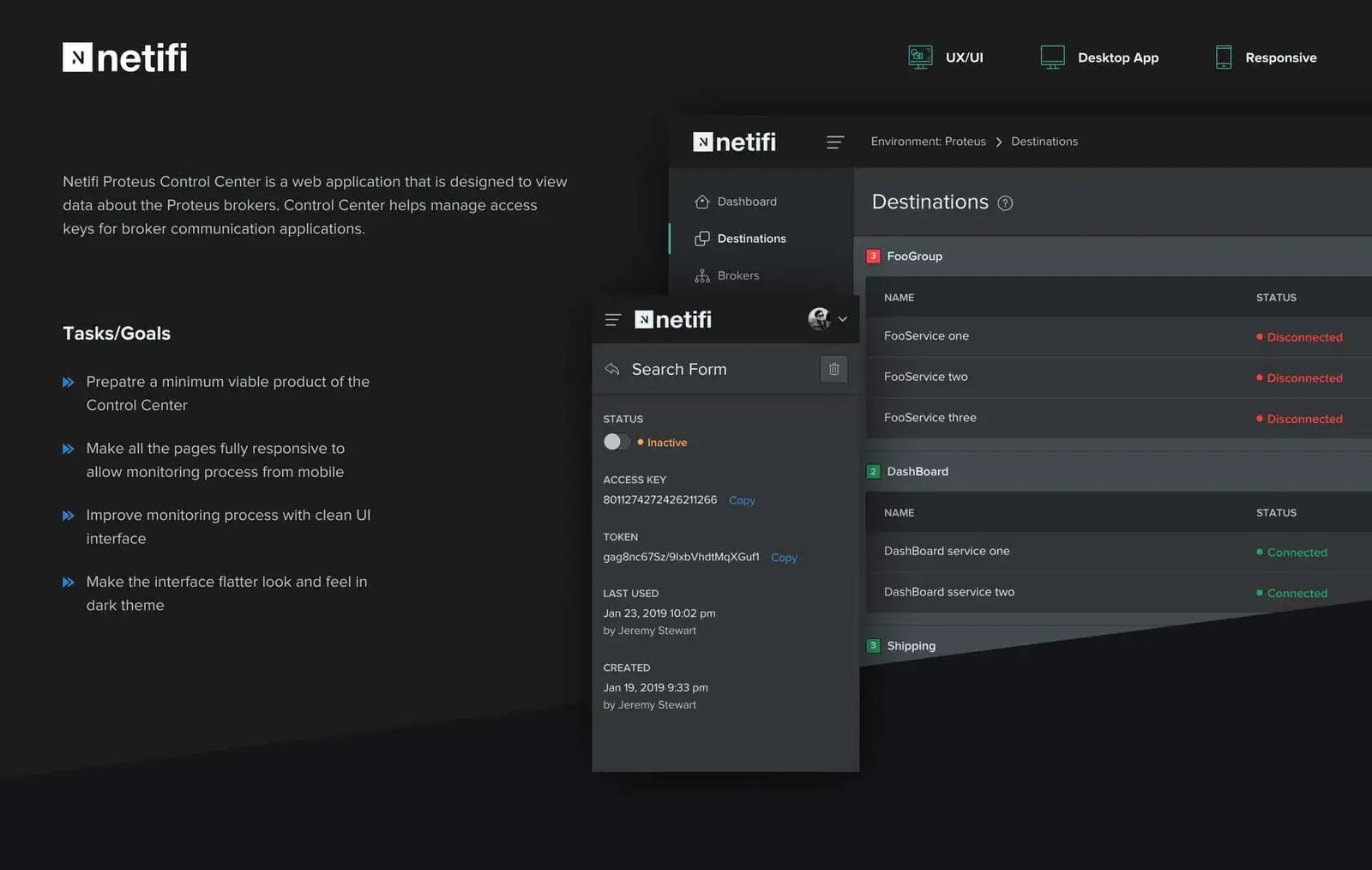Image resolution: width=1372 pixels, height=870 pixels.
Task: Click NAME column header under DashBoard
Action: click(x=899, y=513)
